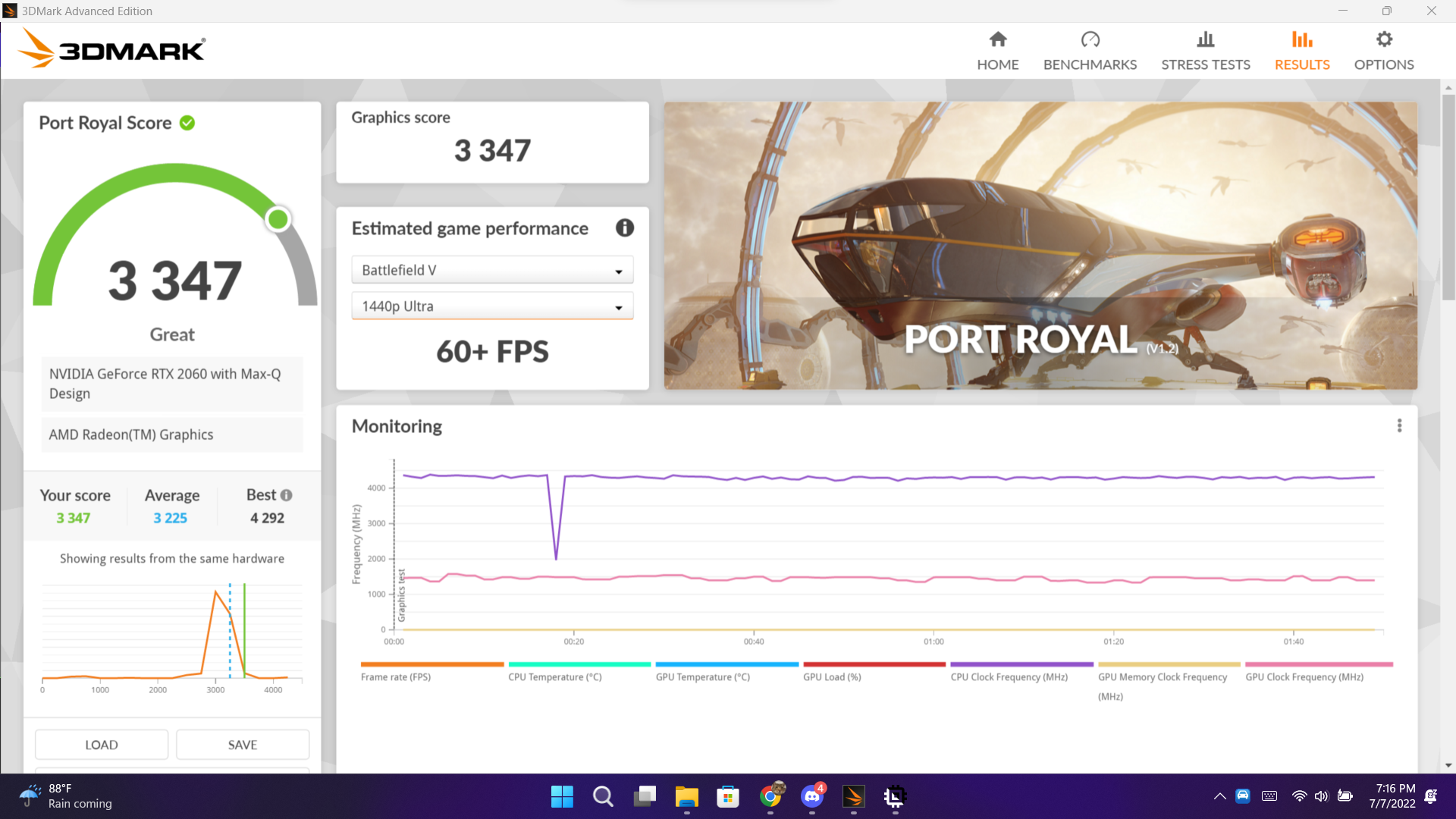1456x819 pixels.
Task: Open taskbar Search
Action: click(604, 796)
